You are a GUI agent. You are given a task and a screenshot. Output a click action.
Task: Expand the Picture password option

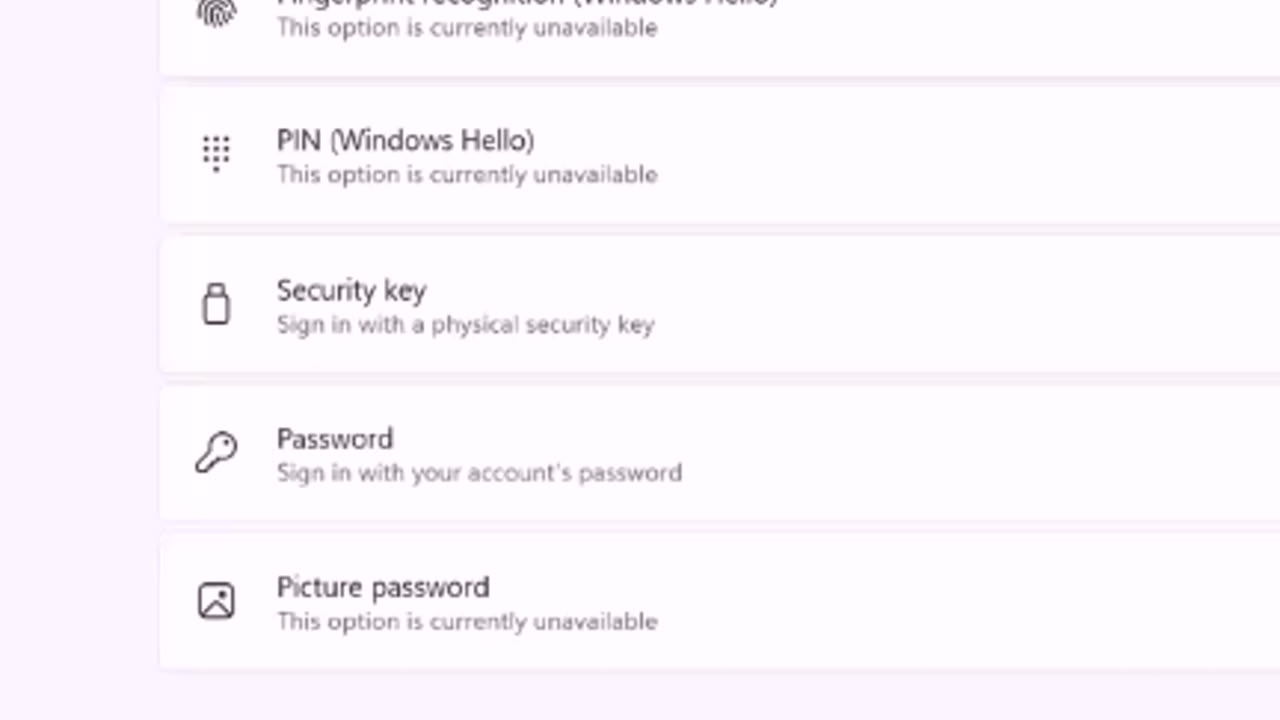[x=383, y=587]
